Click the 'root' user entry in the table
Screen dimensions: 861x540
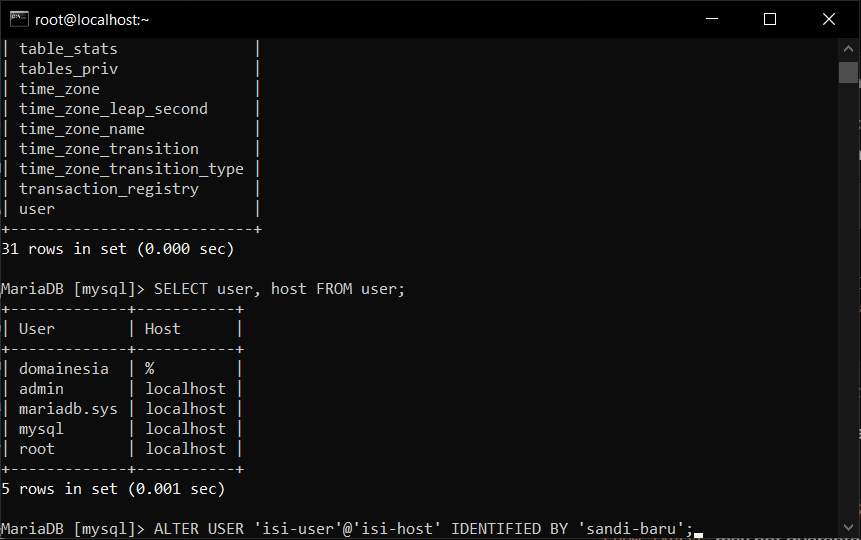coord(38,449)
